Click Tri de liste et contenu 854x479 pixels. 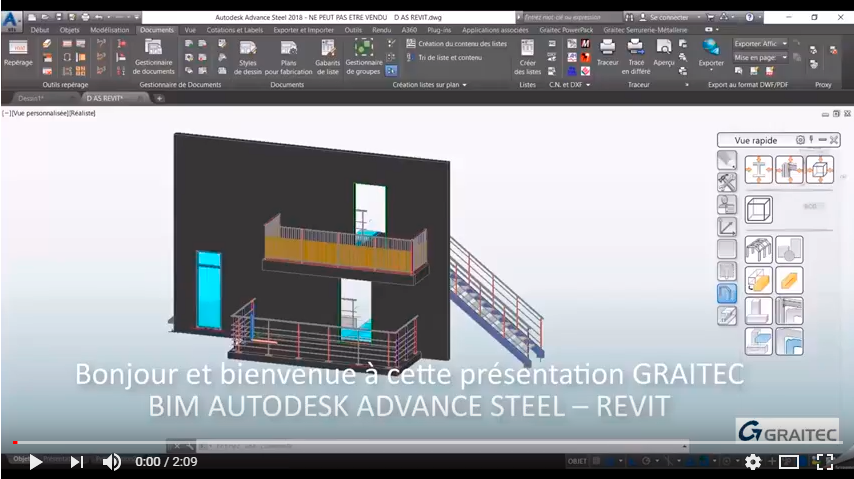tap(444, 57)
